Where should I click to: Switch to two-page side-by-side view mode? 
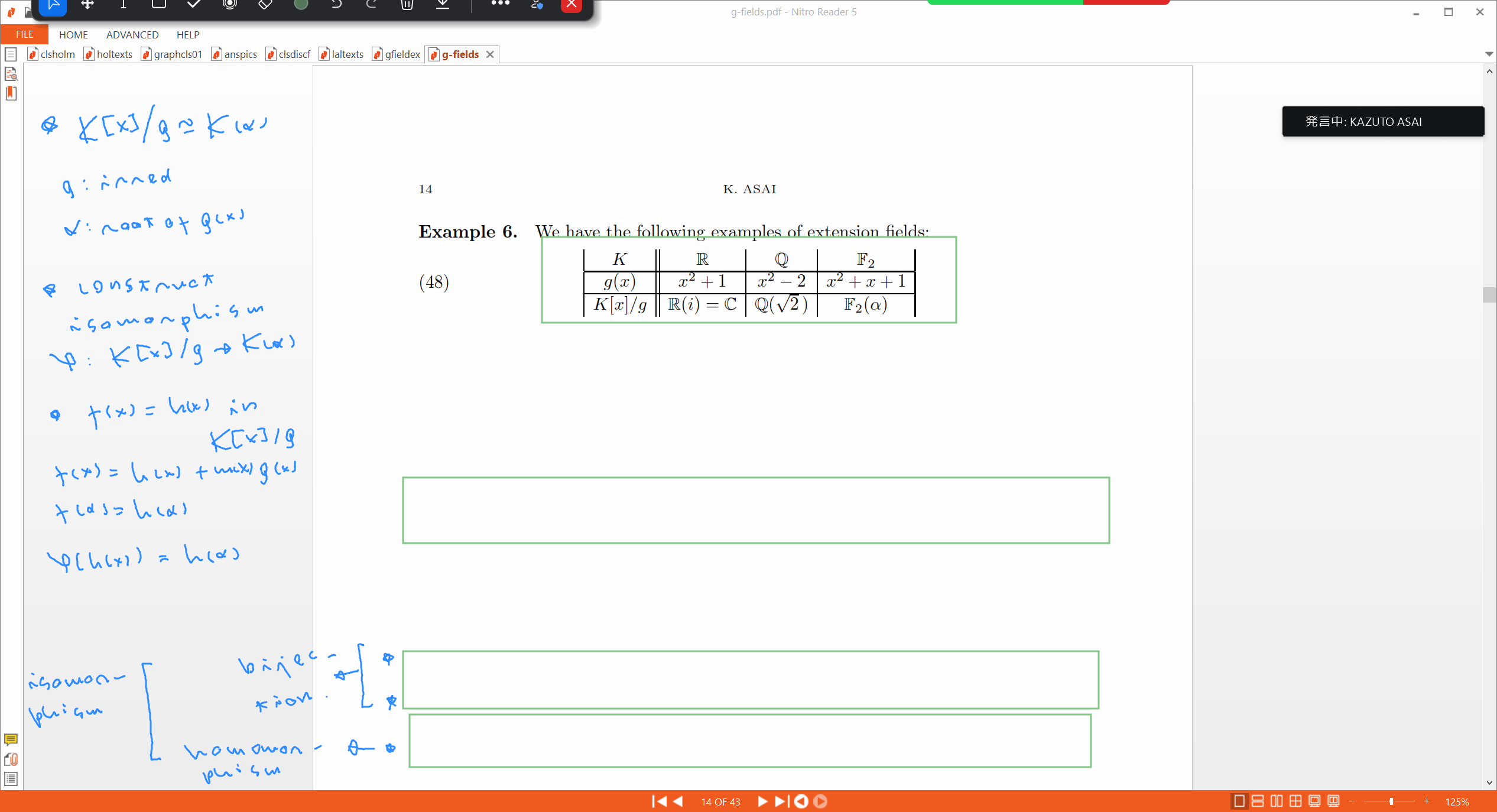1276,801
